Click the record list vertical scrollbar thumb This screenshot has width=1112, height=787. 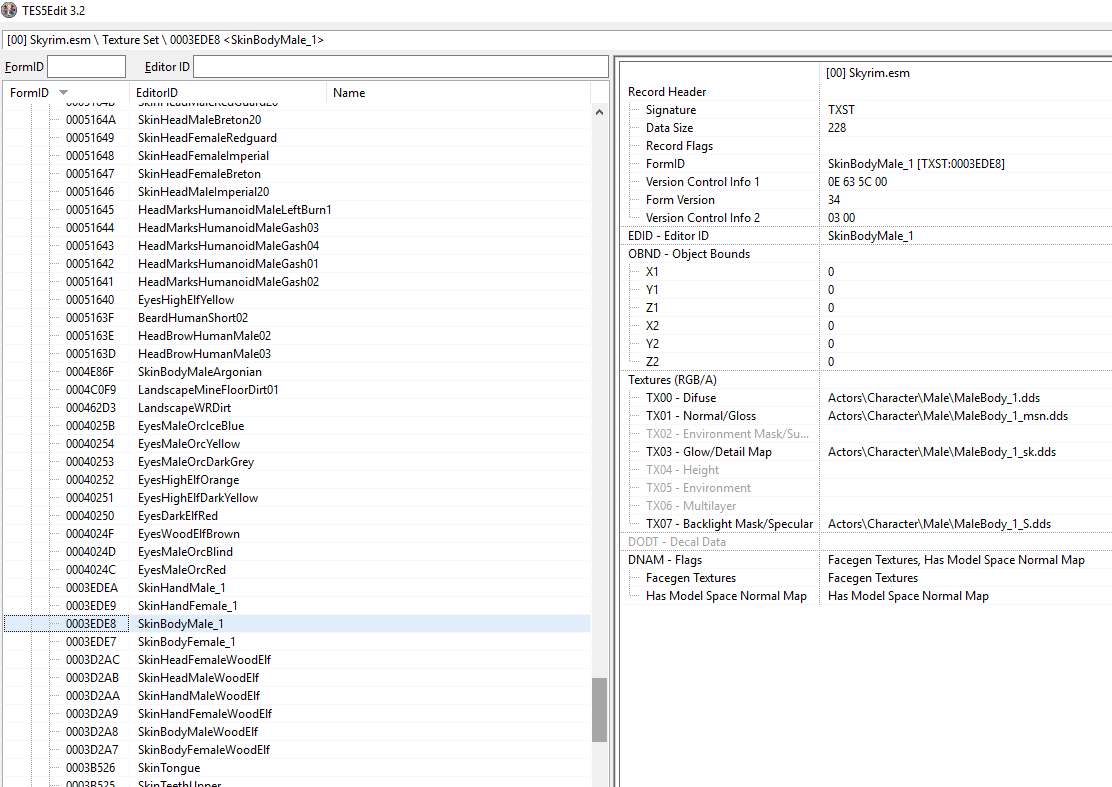[x=599, y=710]
